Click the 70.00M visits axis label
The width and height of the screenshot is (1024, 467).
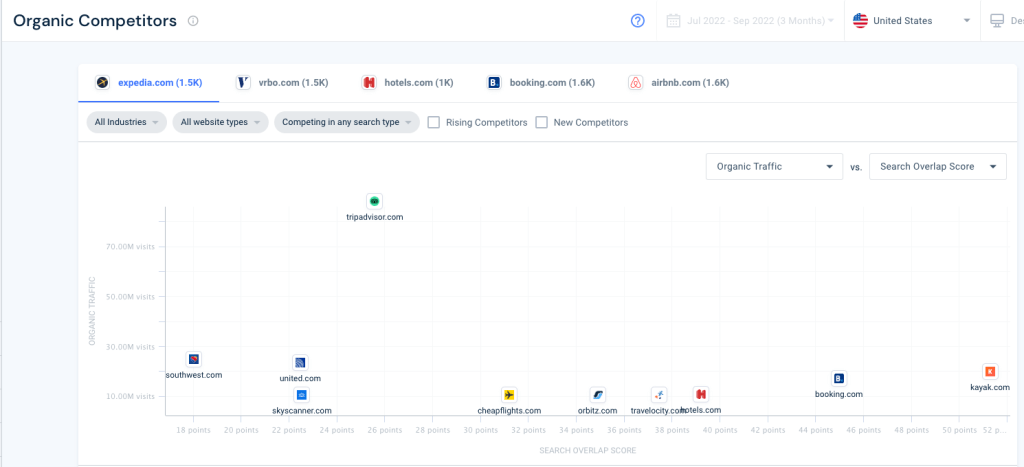tap(131, 247)
